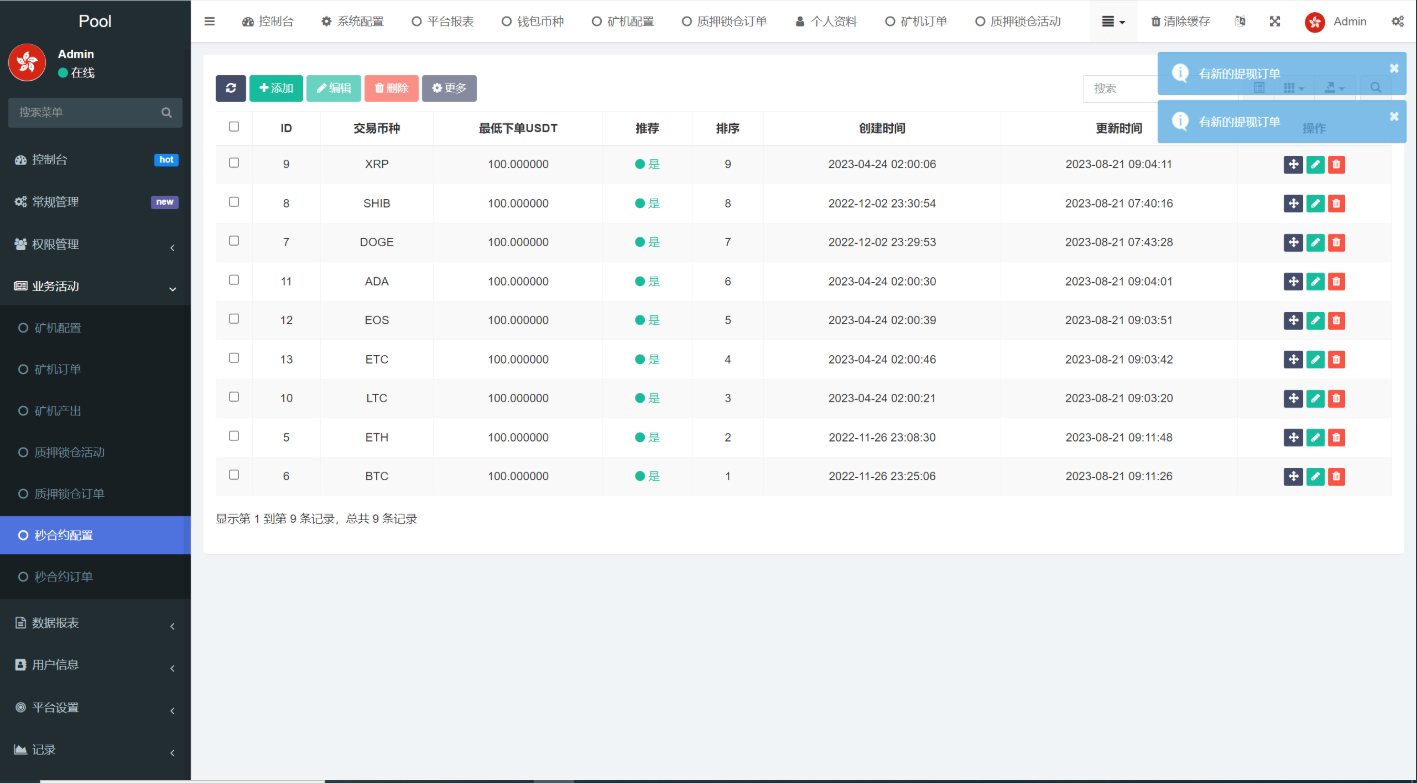Viewport: 1417px width, 783px height.
Task: Delete the SHIB row
Action: click(x=1336, y=203)
